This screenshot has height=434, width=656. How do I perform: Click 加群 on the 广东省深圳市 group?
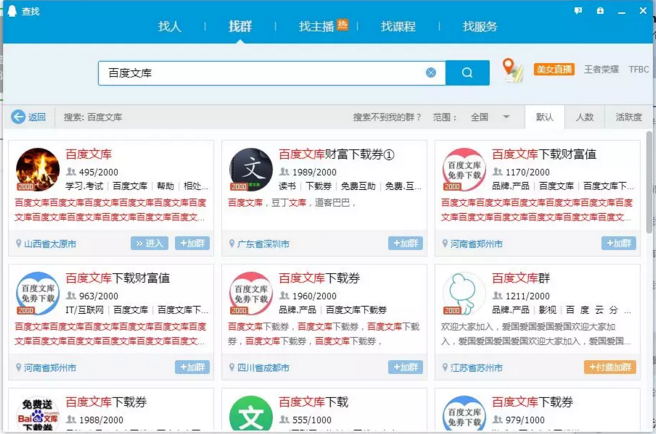point(405,243)
